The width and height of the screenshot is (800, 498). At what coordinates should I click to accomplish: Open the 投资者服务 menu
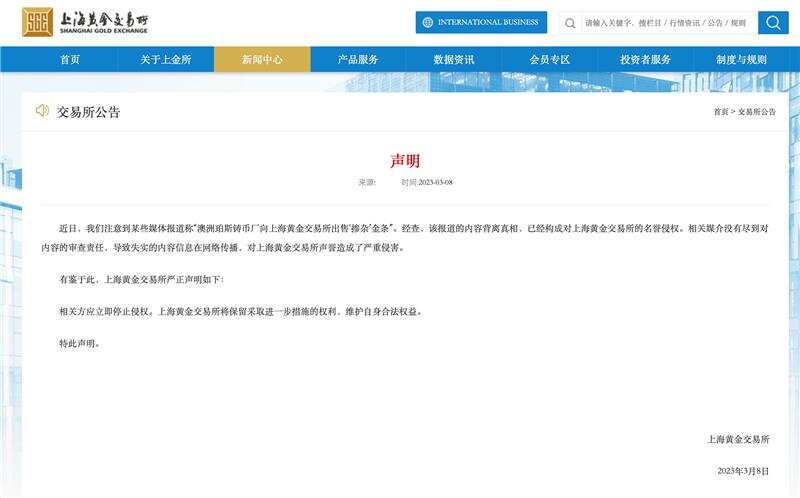(x=645, y=59)
